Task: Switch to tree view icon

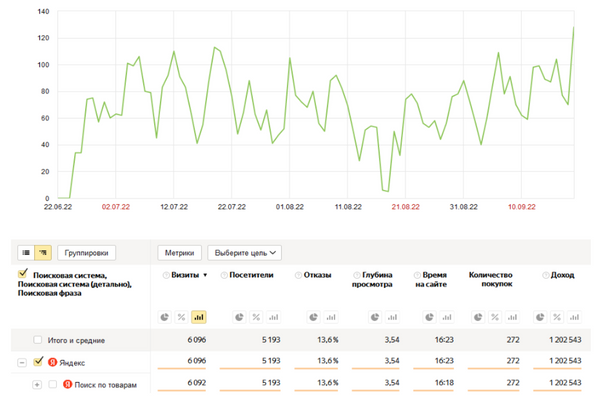Action: 43,253
